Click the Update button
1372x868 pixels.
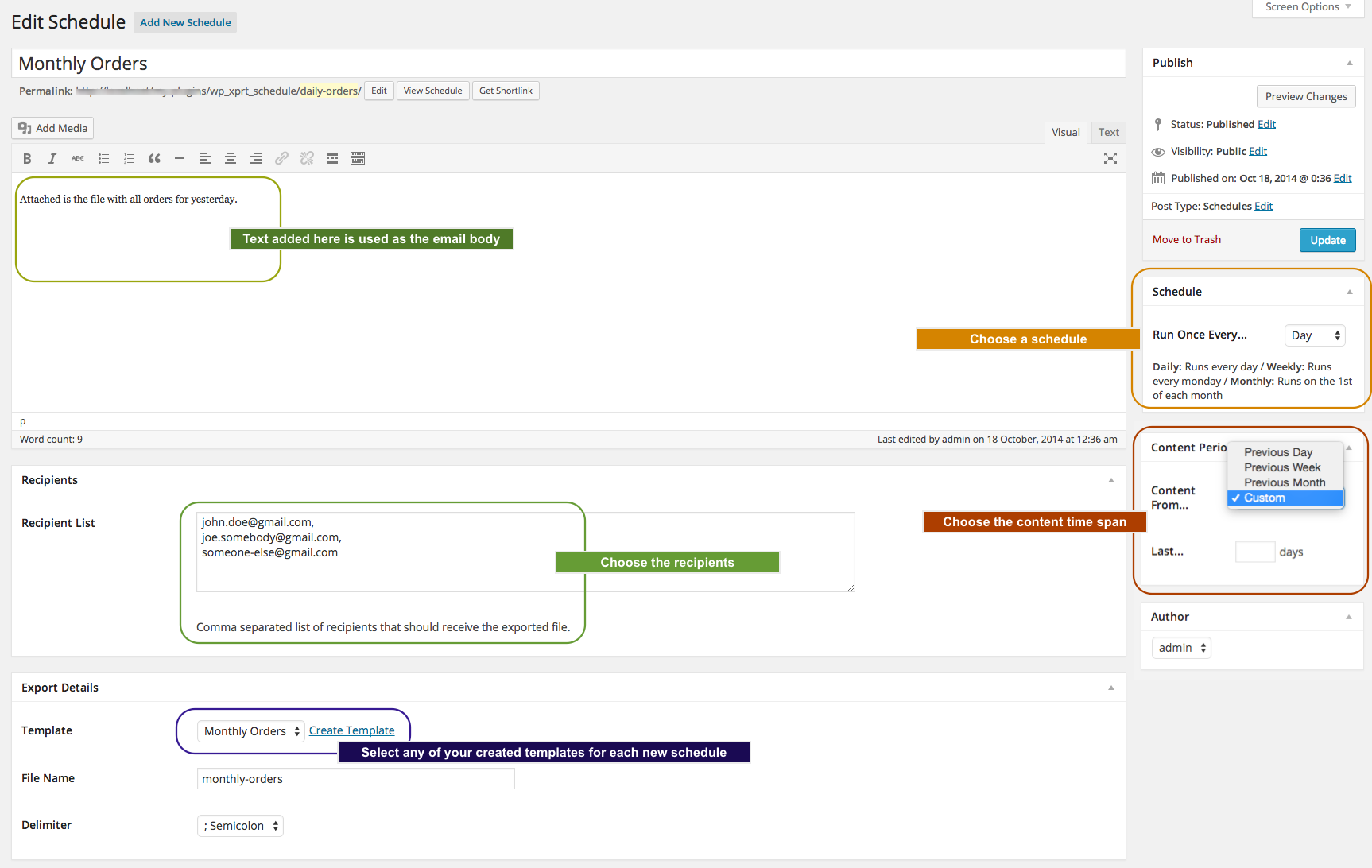(x=1327, y=240)
